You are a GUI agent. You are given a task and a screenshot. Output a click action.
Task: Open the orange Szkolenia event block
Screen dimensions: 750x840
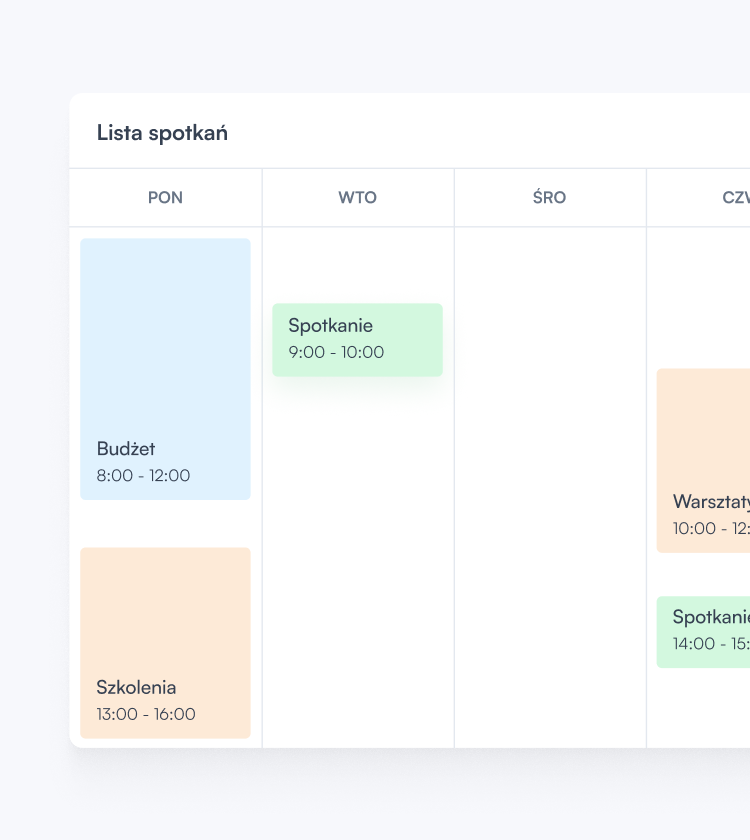point(166,643)
